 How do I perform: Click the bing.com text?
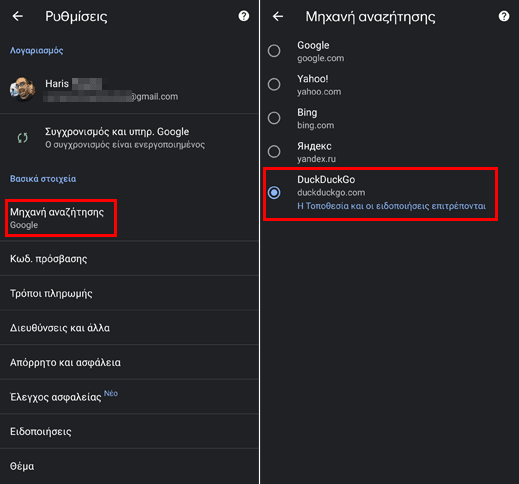(x=315, y=126)
